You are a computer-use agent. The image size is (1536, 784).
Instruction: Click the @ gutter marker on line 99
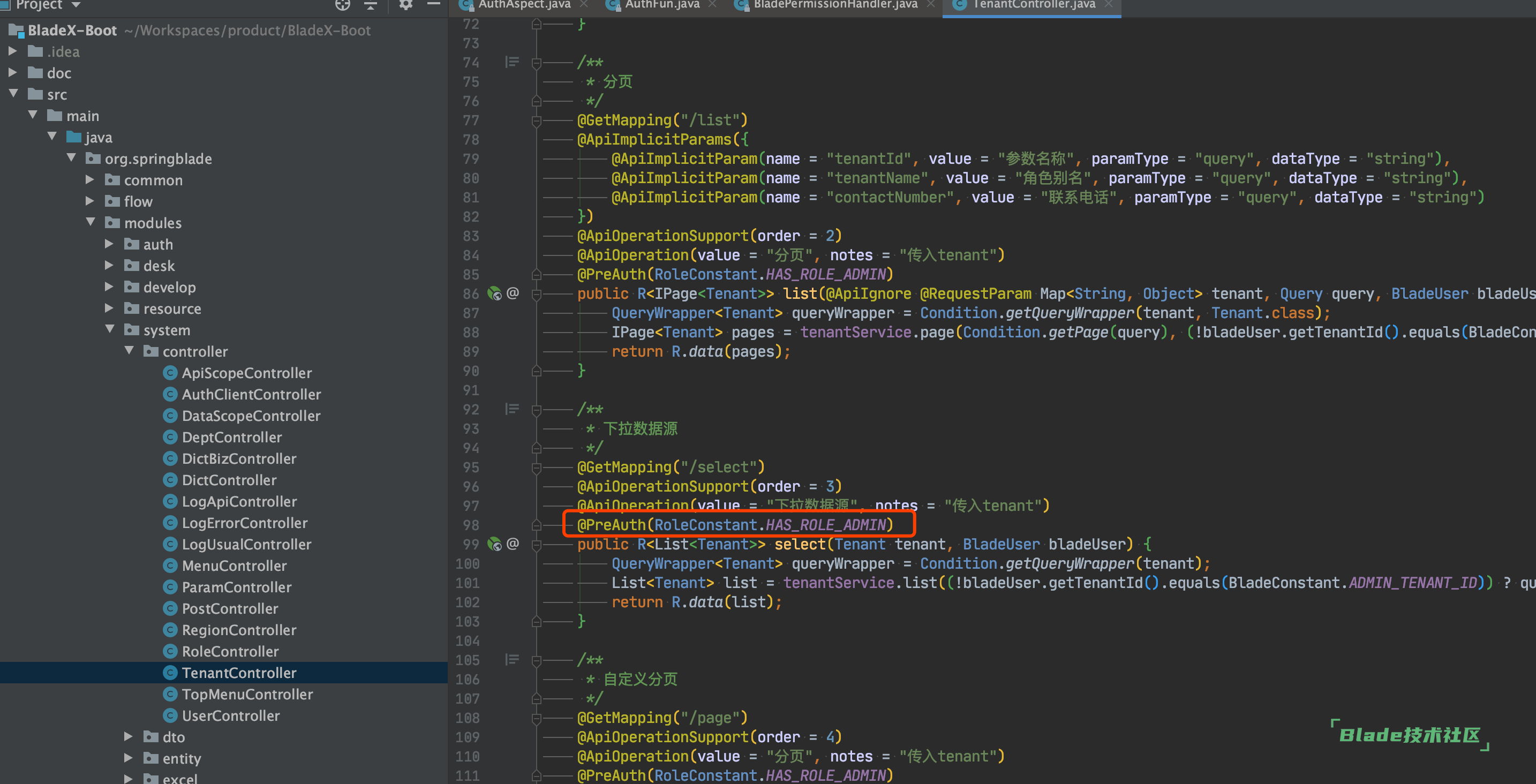tap(512, 543)
